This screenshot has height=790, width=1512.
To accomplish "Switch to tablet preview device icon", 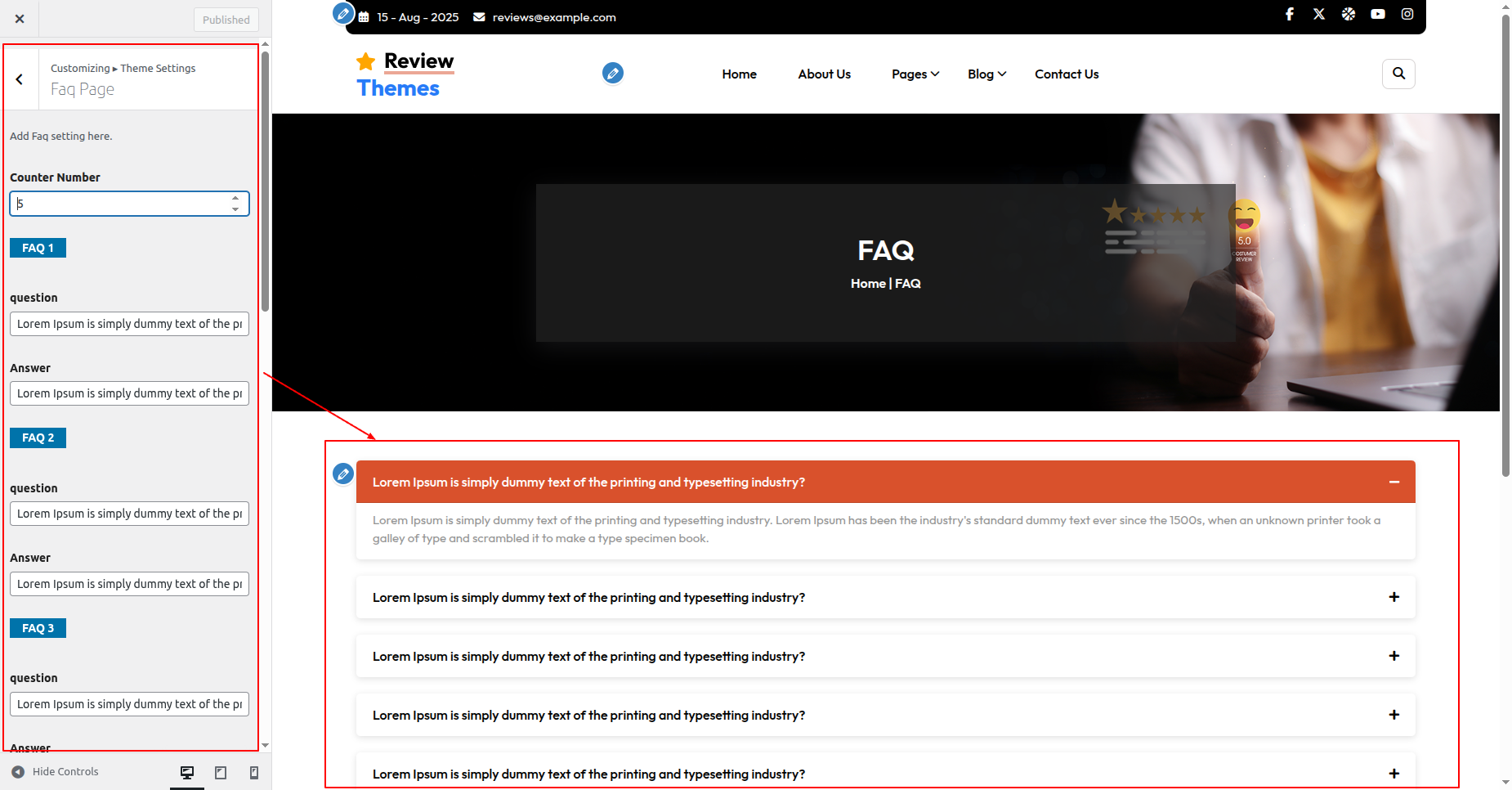I will 221,773.
